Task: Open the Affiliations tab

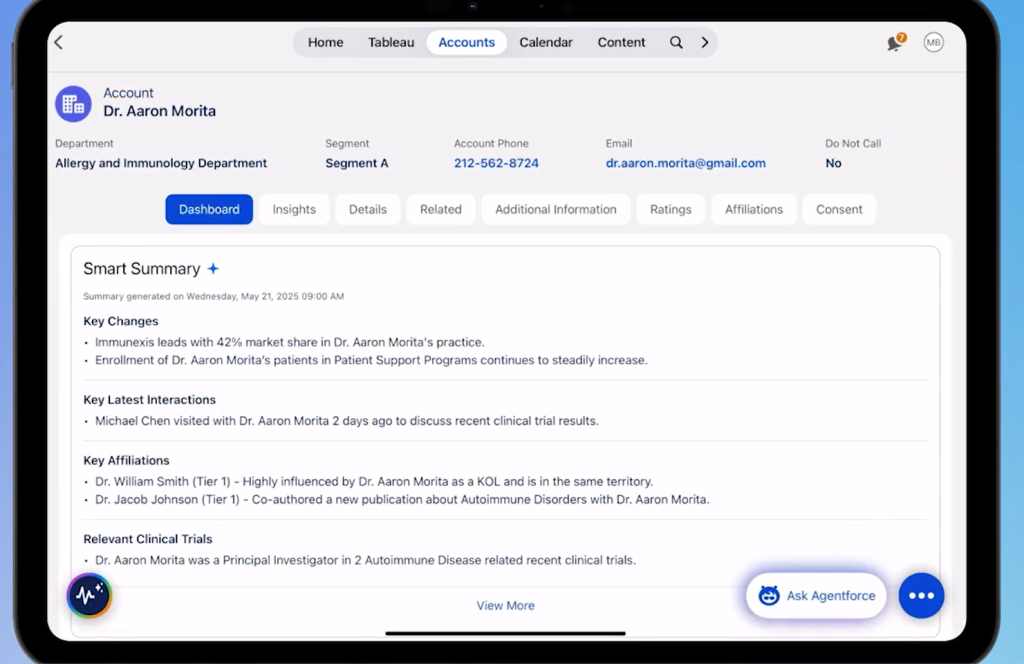Action: (754, 209)
